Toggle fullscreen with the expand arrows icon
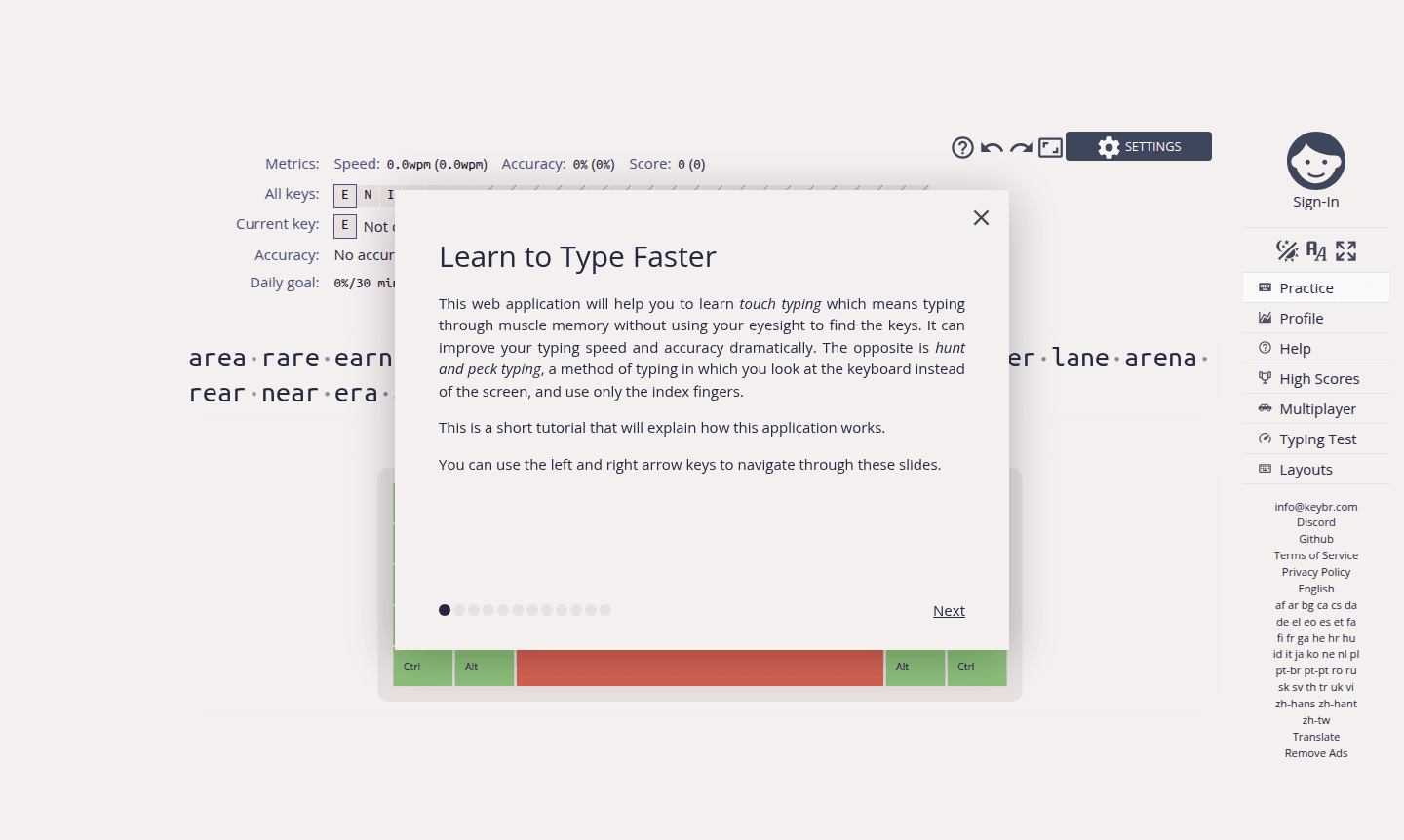Screen dimensions: 1404x840 point(1346,250)
